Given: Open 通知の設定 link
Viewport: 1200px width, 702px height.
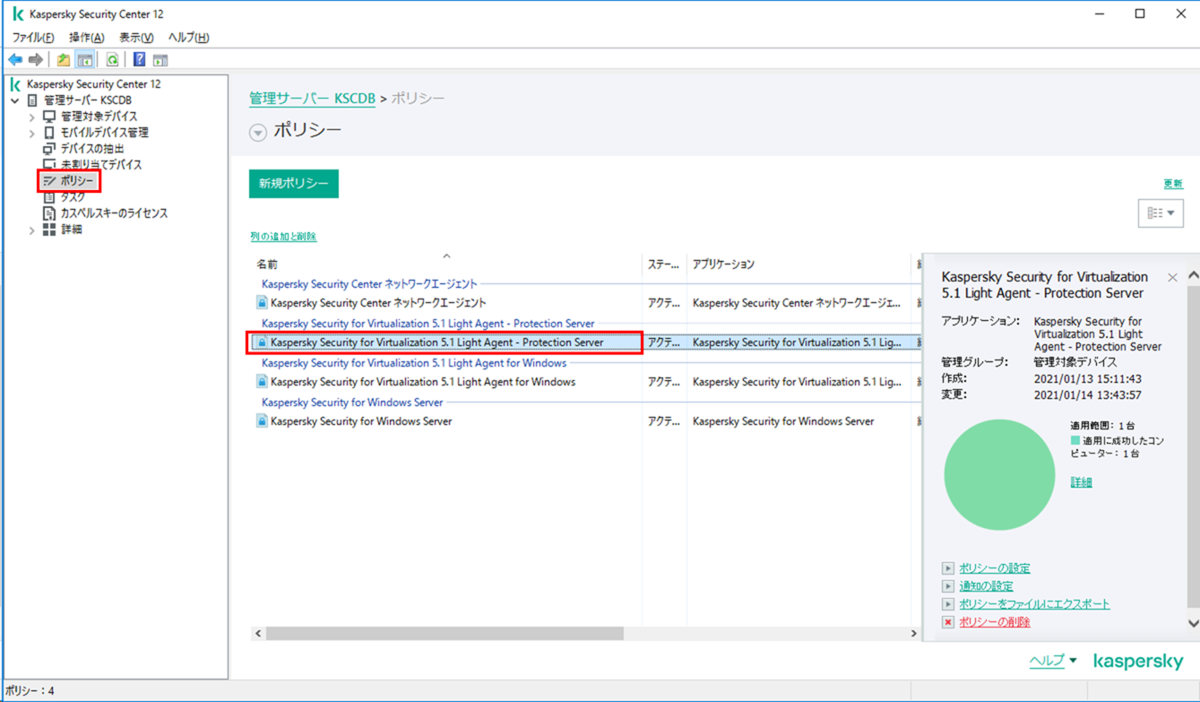Looking at the screenshot, I should pos(986,586).
